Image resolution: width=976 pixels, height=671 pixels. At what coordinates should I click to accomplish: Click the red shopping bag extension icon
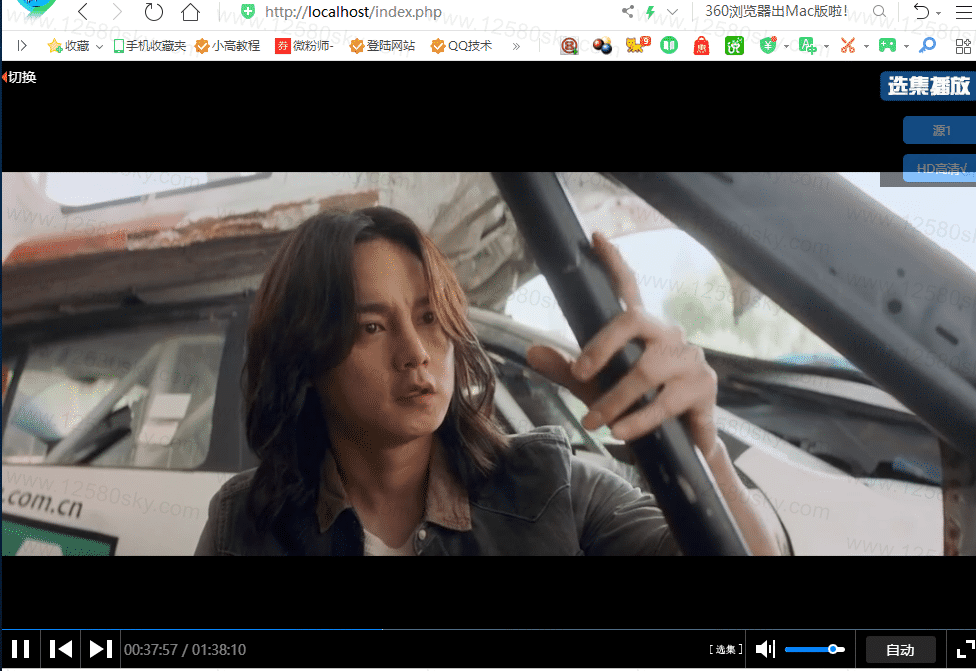coord(702,45)
